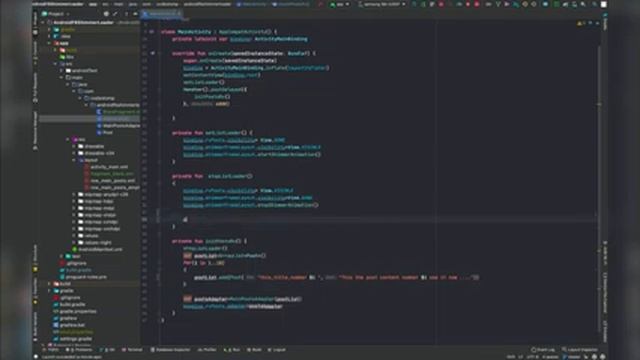This screenshot has height=360, width=640.
Task: Click the Resource Manager side stripe button
Action: pyautogui.click(x=36, y=131)
